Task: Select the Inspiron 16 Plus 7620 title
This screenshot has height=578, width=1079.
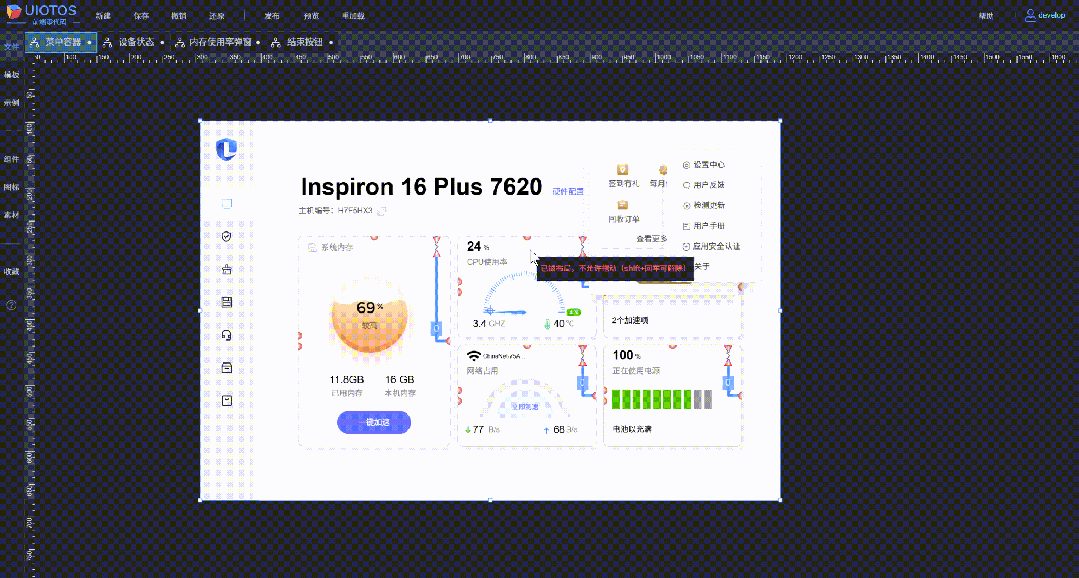Action: (421, 187)
